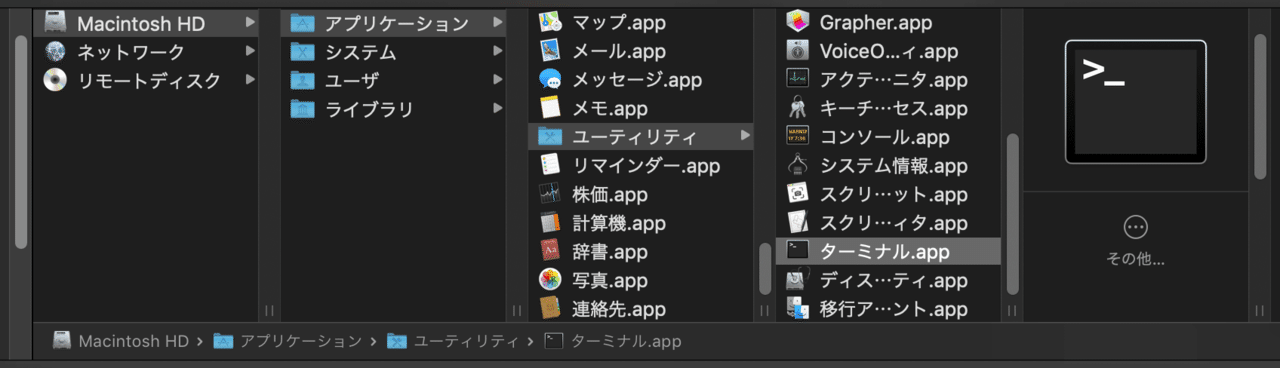This screenshot has height=368, width=1280.
Task: Click the 写真.app photos icon
Action: click(x=550, y=280)
